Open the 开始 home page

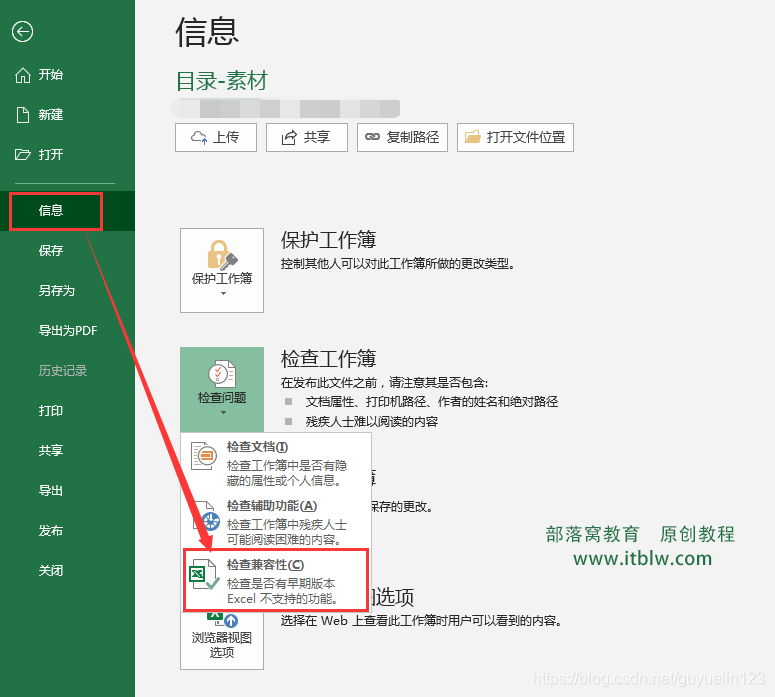click(50, 75)
